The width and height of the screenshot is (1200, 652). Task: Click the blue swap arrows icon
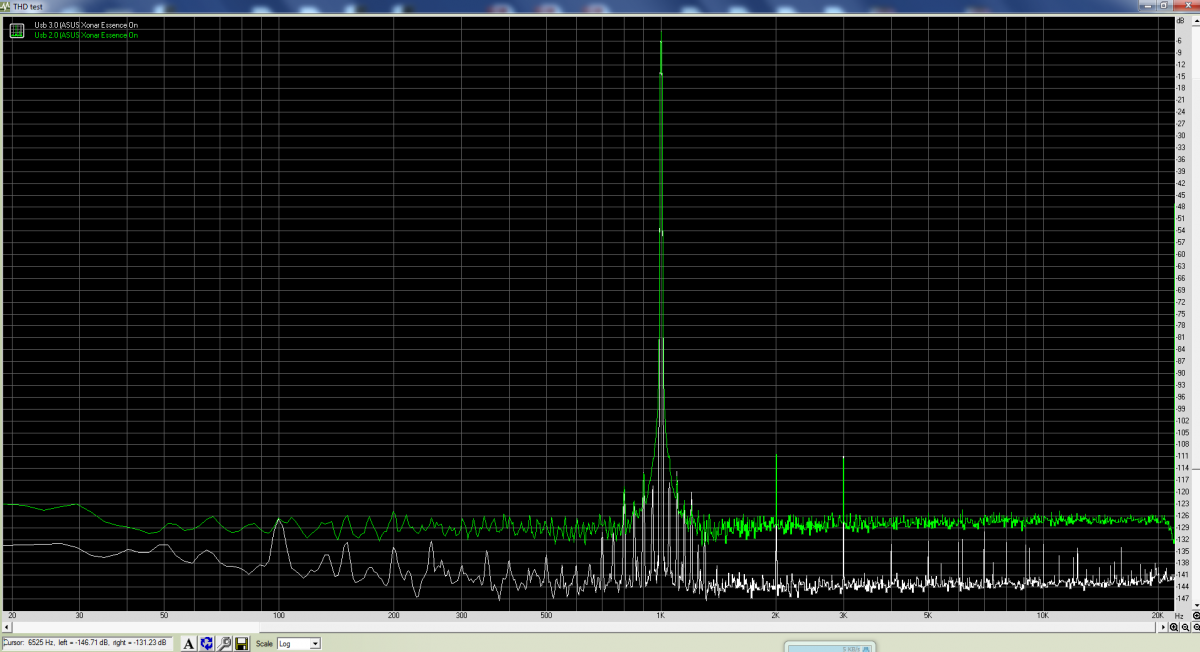pyautogui.click(x=207, y=643)
